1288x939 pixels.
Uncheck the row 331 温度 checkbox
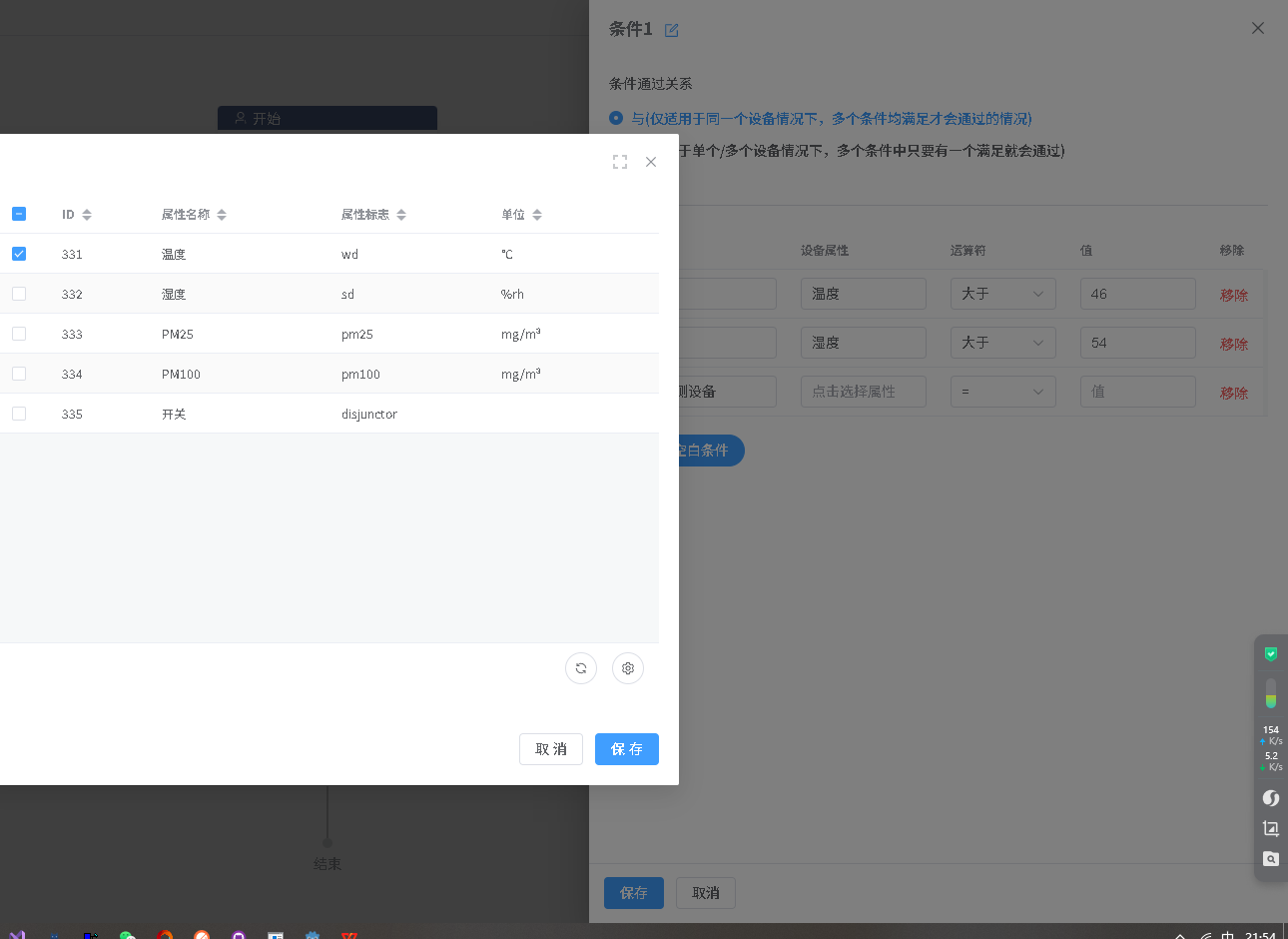click(x=19, y=254)
